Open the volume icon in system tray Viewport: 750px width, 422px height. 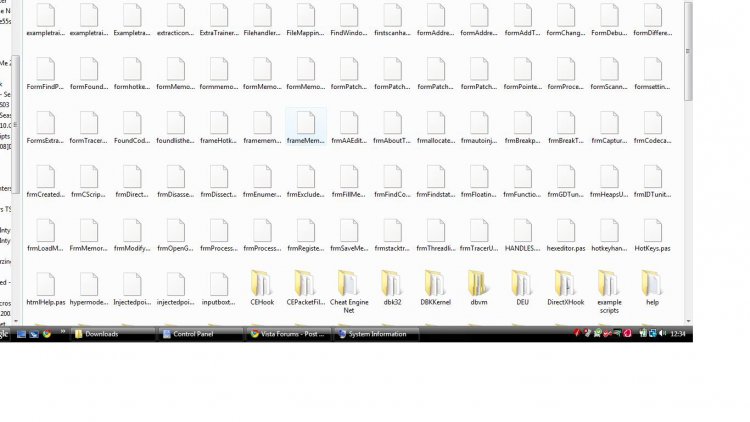point(662,333)
